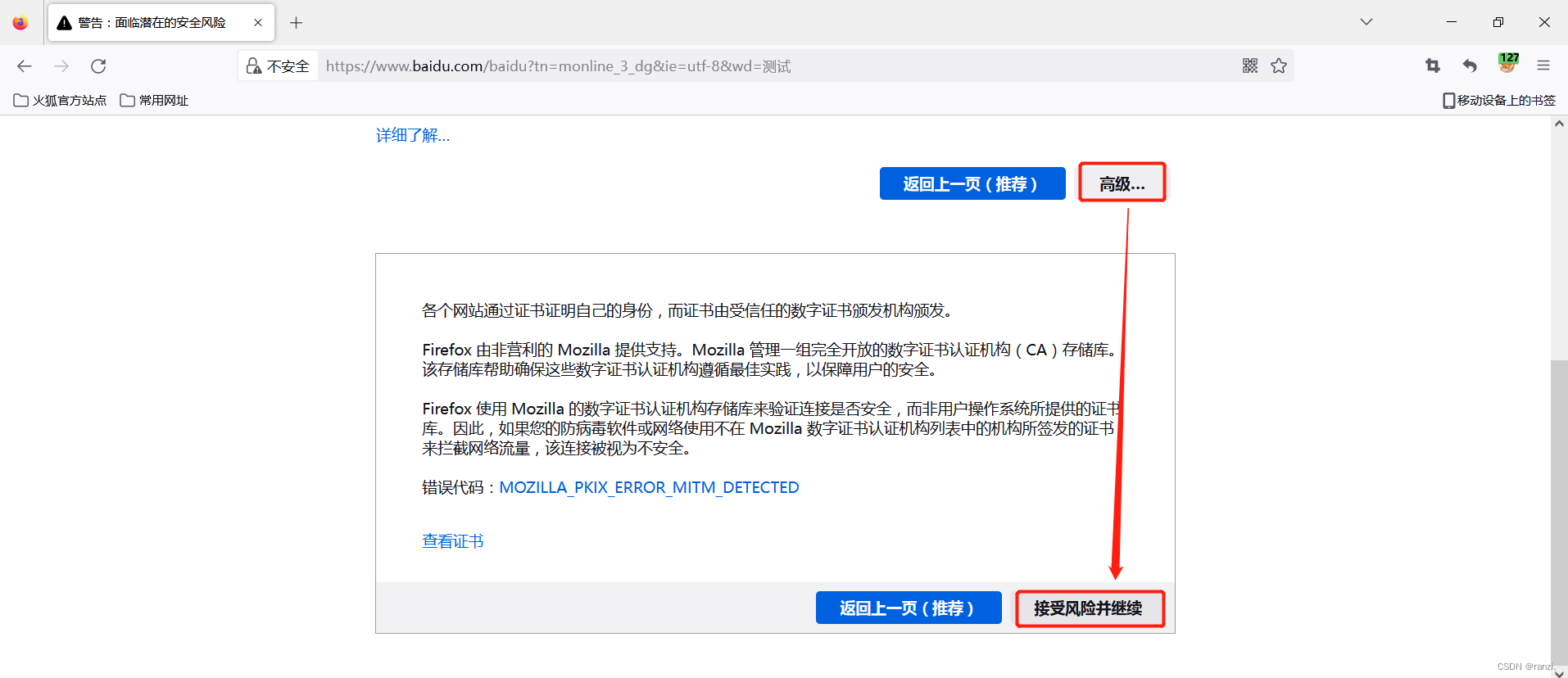Click the scrollbar up arrow
This screenshot has width=1568, height=678.
click(1559, 124)
